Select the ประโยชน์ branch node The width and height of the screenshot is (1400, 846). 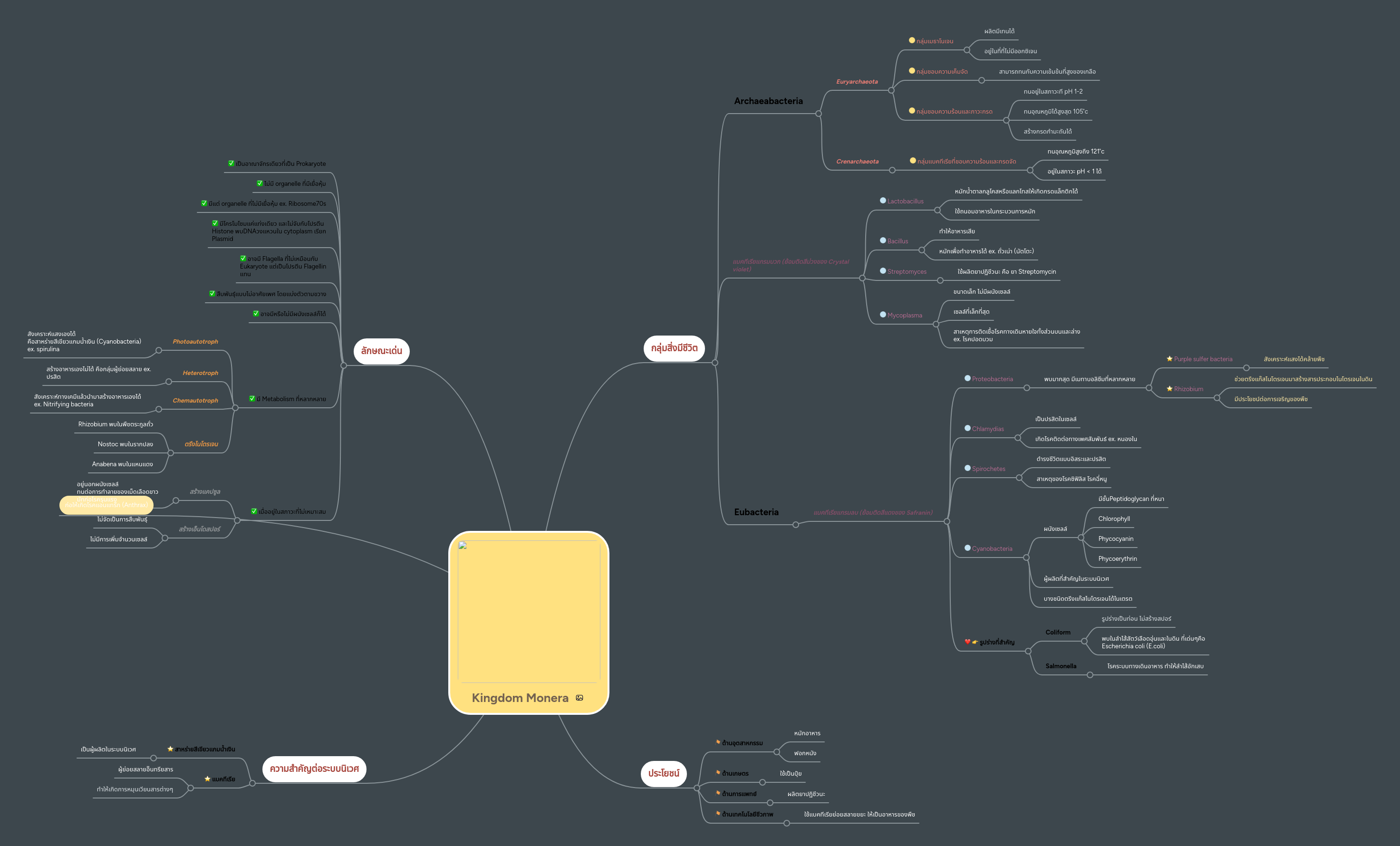(663, 774)
